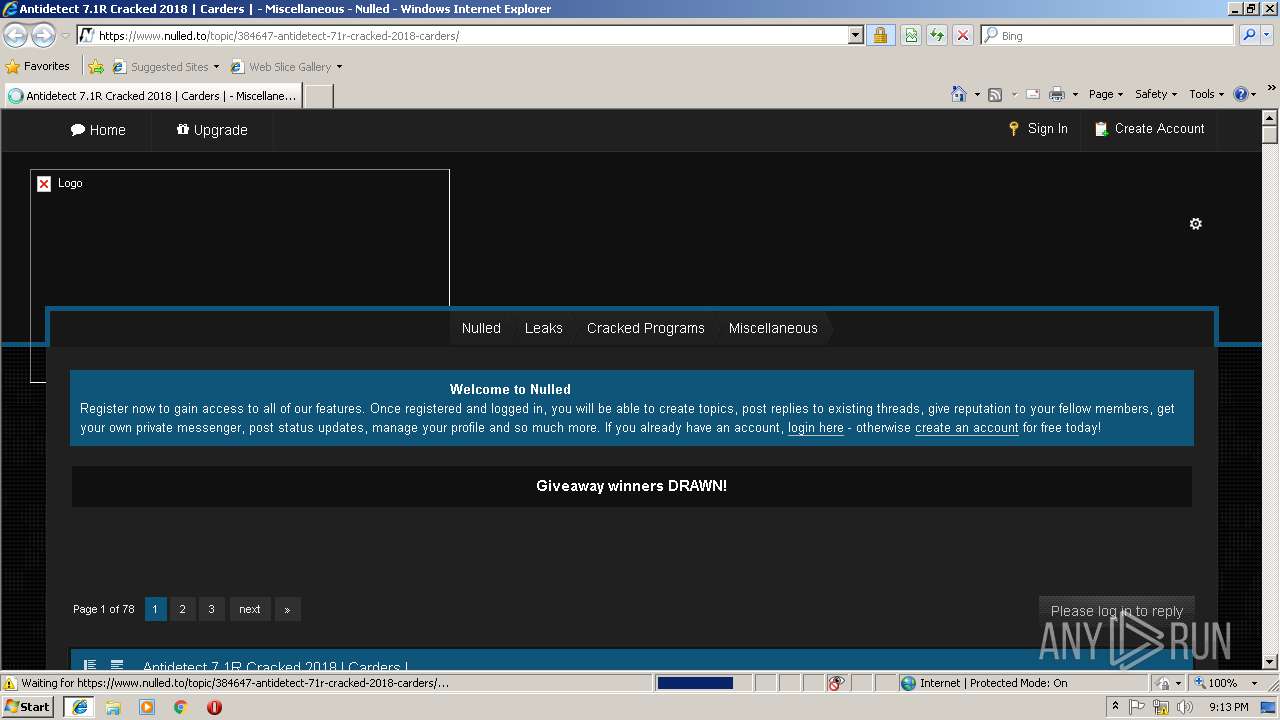View RSS feeds icon on command bar
The height and width of the screenshot is (720, 1280).
[x=995, y=94]
